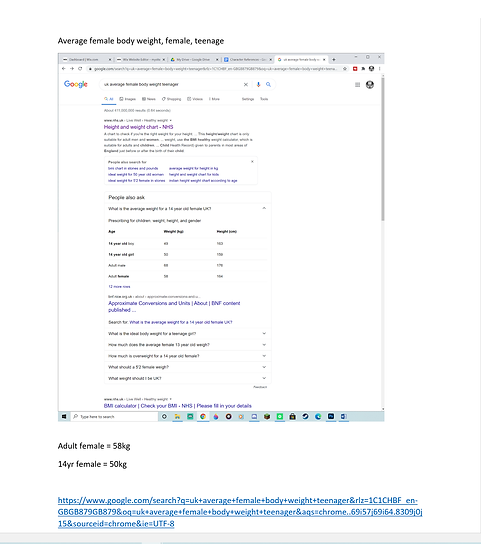Click the browser page vertical scrollbar
481x544 pixels.
383,149
